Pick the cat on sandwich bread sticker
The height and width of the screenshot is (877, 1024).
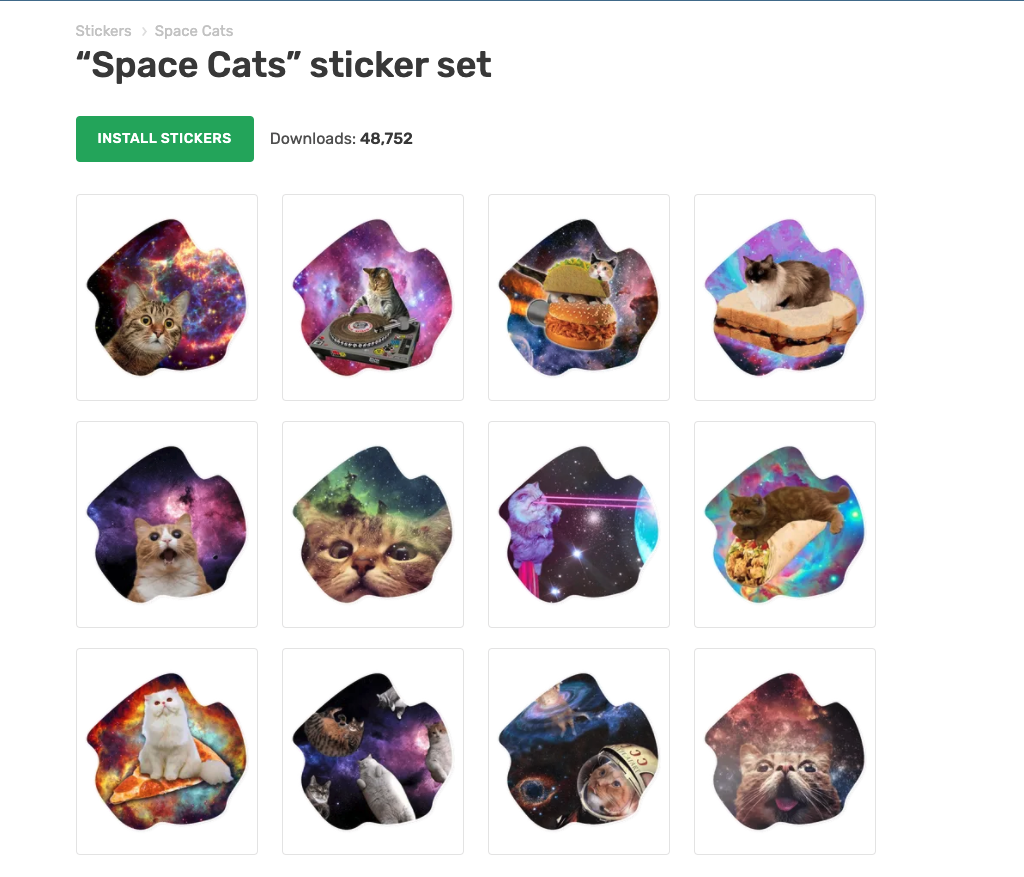785,298
